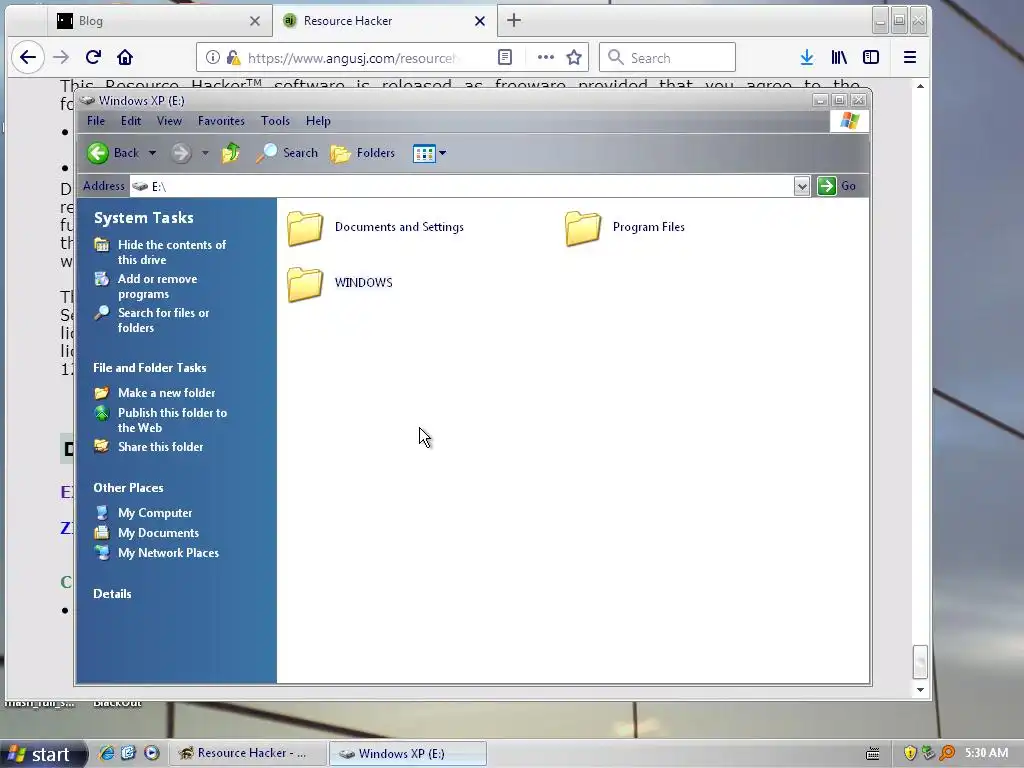Collapse the File and Folder Tasks header
Viewport: 1024px width, 768px height.
pos(150,368)
